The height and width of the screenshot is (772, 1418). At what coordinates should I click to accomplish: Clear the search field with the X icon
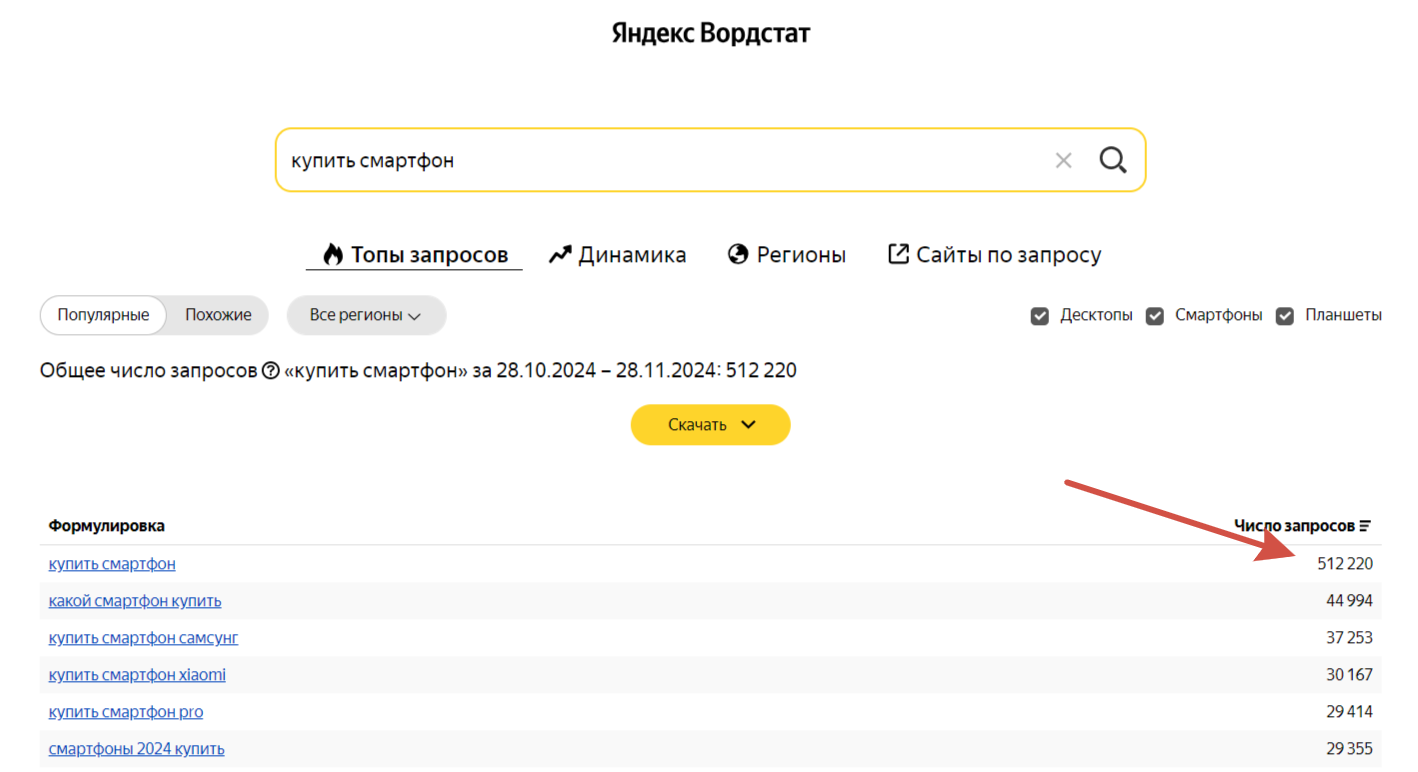[1063, 160]
